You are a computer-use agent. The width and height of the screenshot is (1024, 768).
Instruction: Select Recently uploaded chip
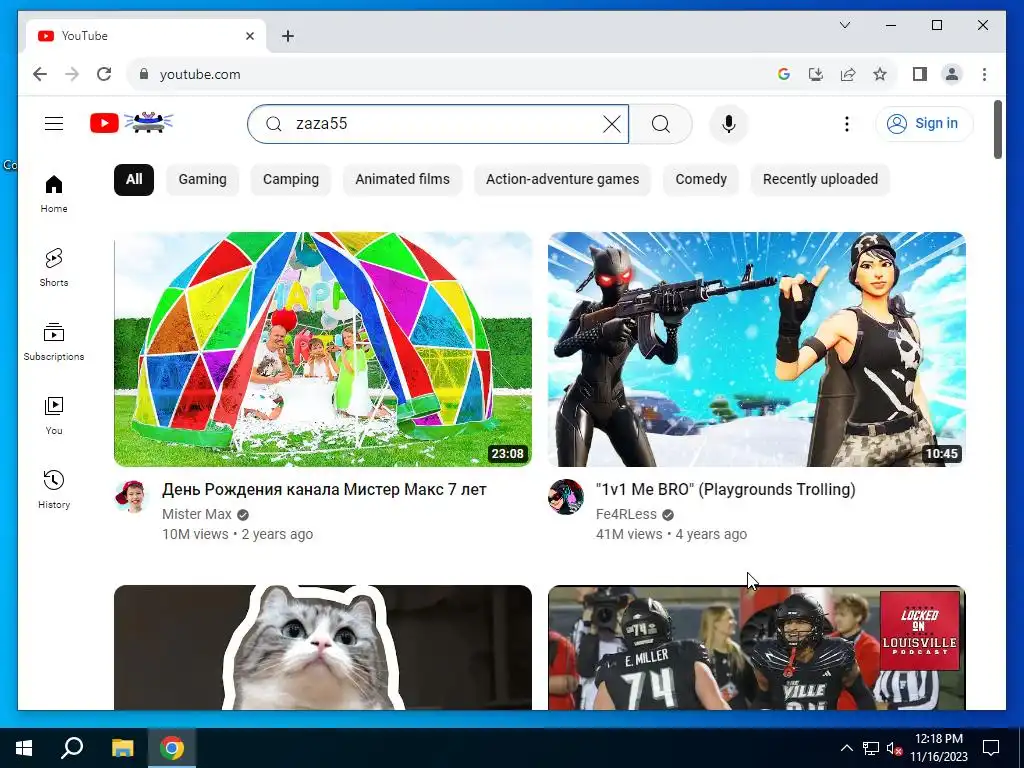pos(820,180)
